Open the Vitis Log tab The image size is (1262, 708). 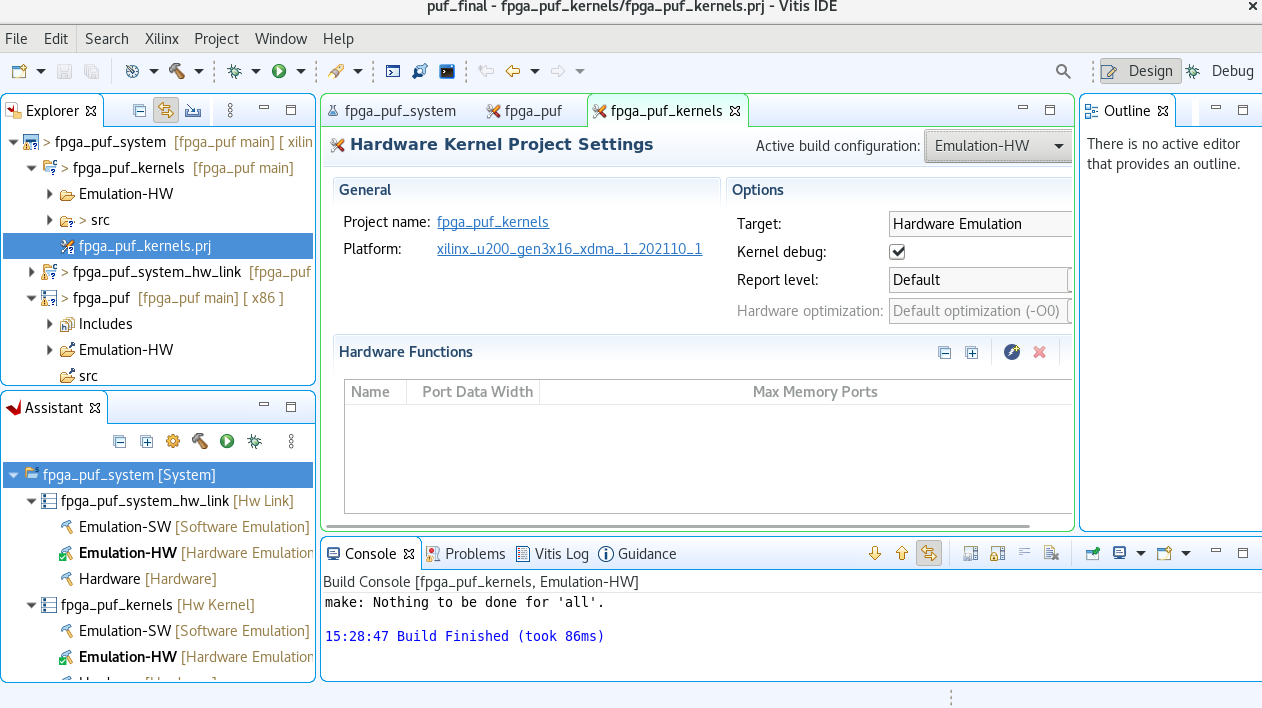(553, 553)
